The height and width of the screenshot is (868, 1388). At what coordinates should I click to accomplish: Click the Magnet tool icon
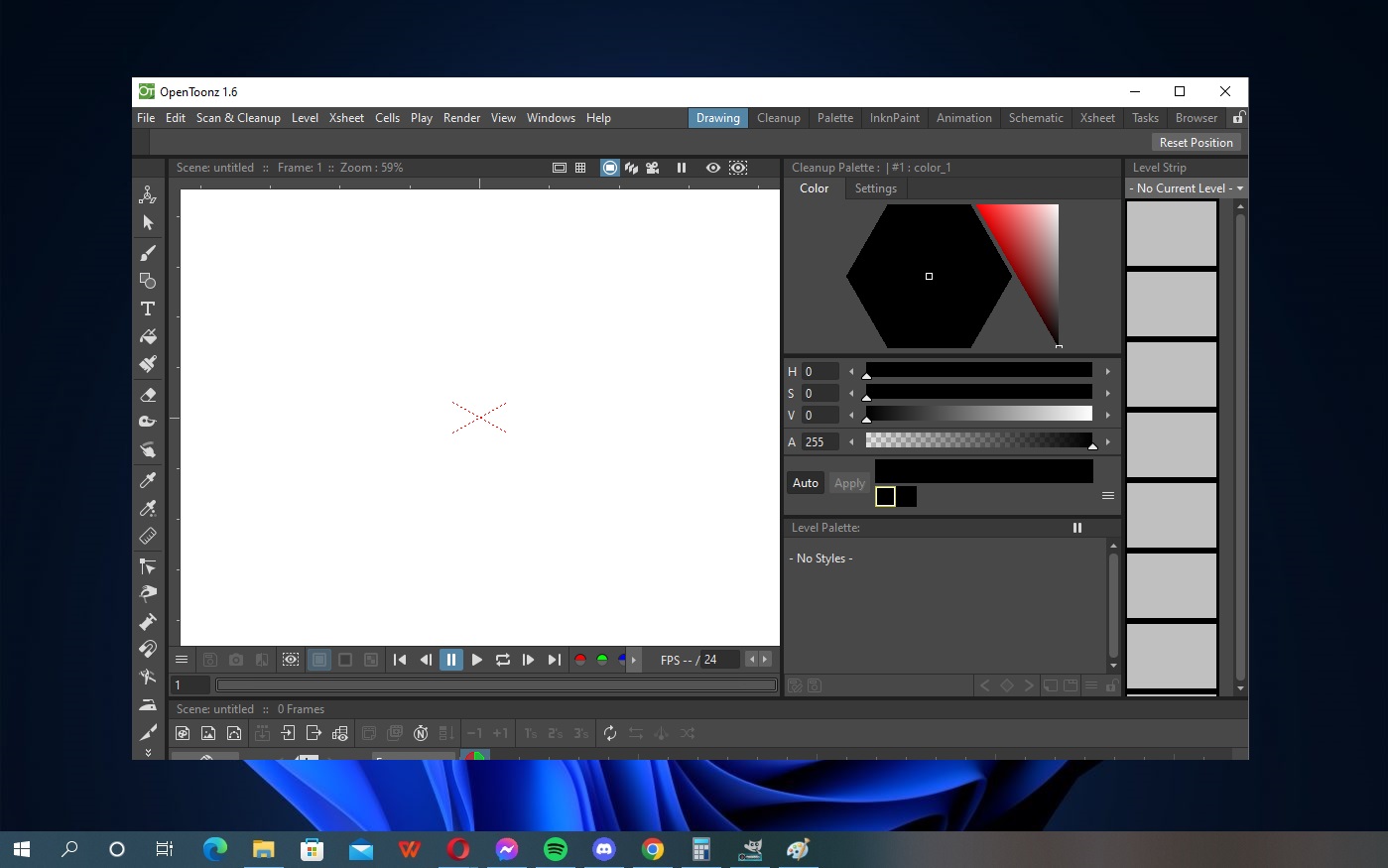pyautogui.click(x=148, y=649)
